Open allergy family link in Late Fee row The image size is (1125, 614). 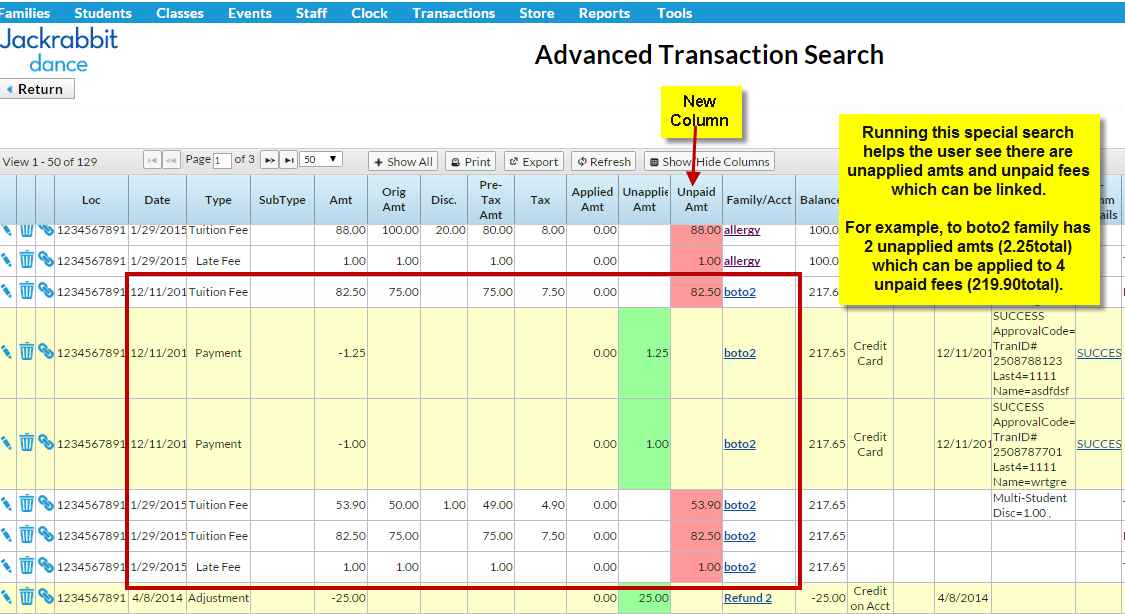point(742,260)
